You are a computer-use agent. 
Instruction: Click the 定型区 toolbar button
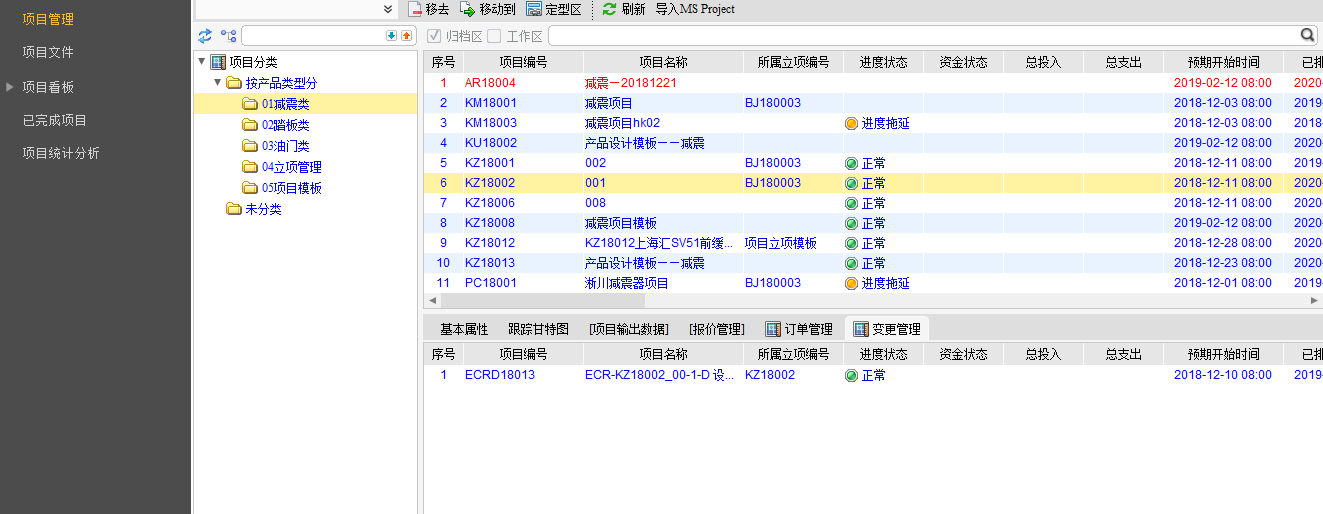pos(553,9)
